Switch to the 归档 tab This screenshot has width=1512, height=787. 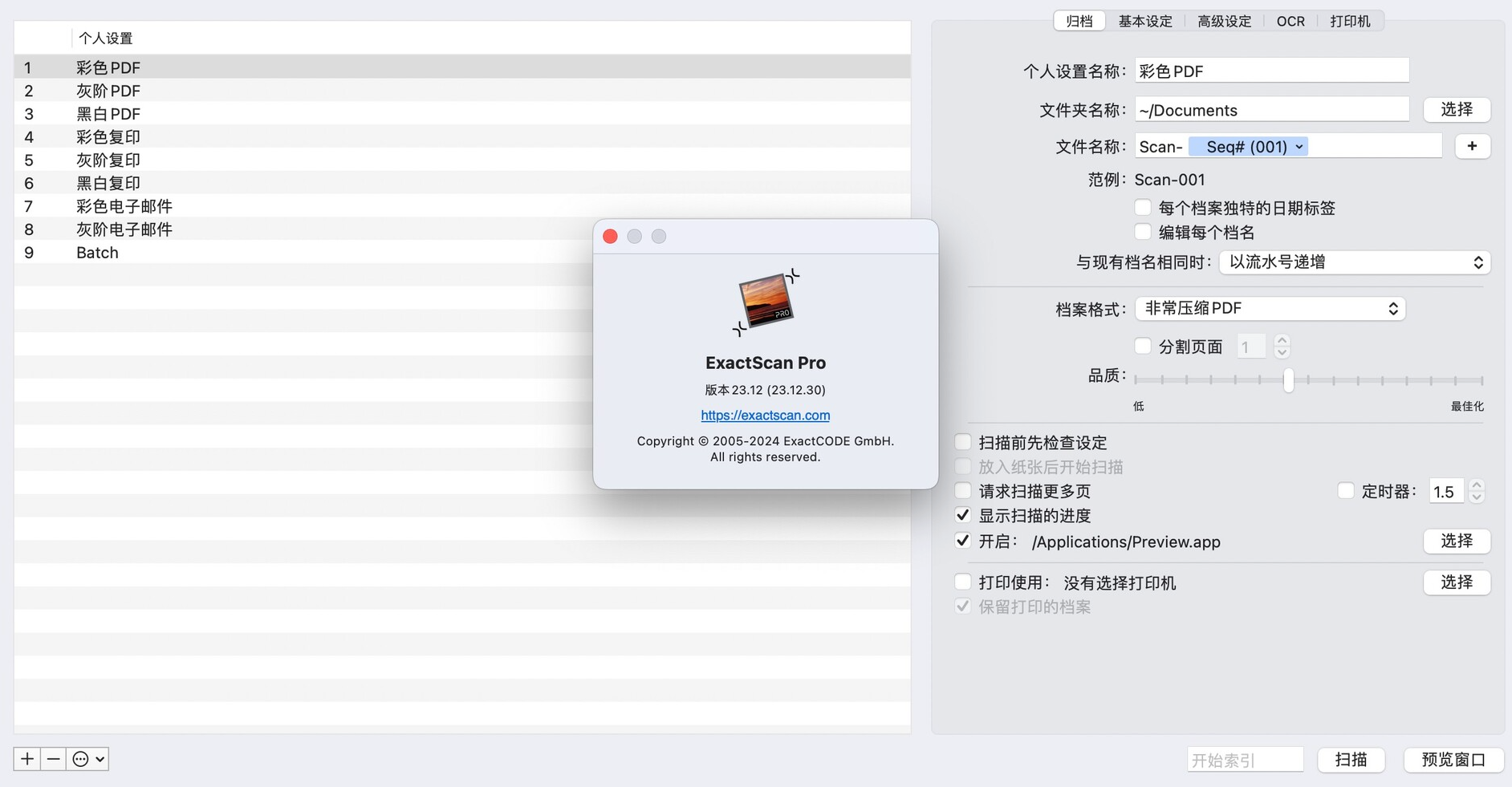click(x=1079, y=22)
